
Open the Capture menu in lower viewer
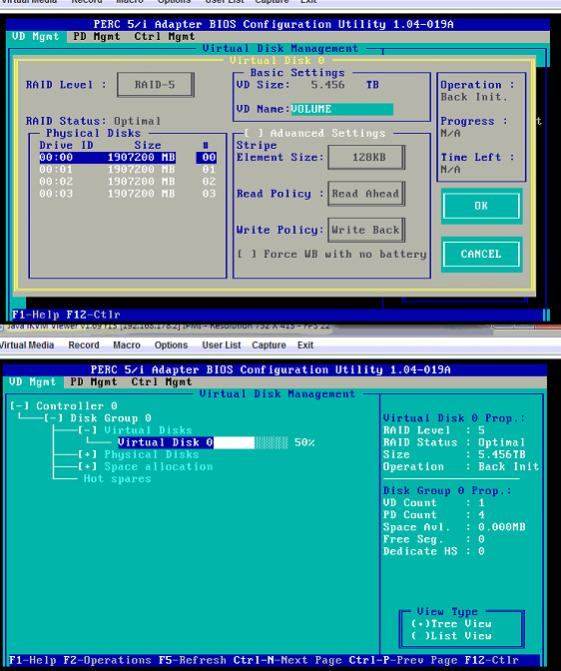point(269,345)
